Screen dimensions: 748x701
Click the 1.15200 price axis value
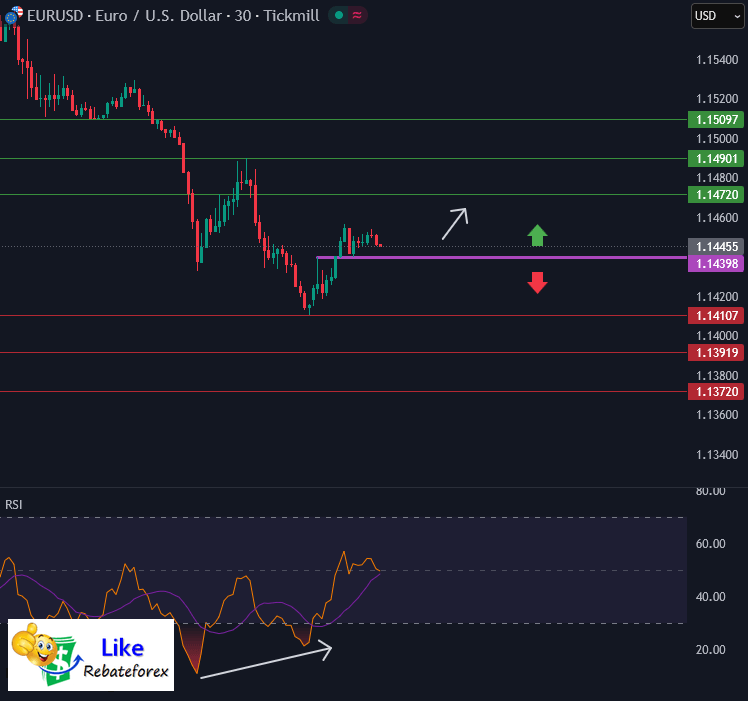(717, 99)
